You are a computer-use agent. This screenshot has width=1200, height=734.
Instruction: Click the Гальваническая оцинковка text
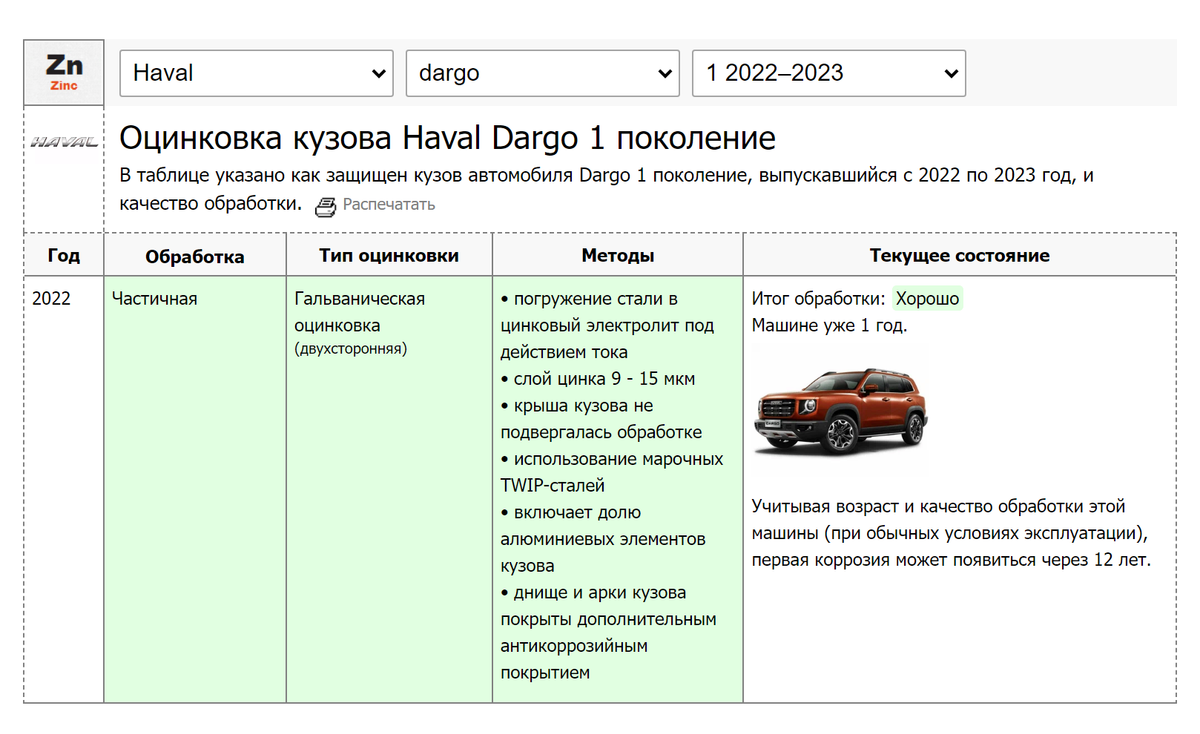click(360, 312)
